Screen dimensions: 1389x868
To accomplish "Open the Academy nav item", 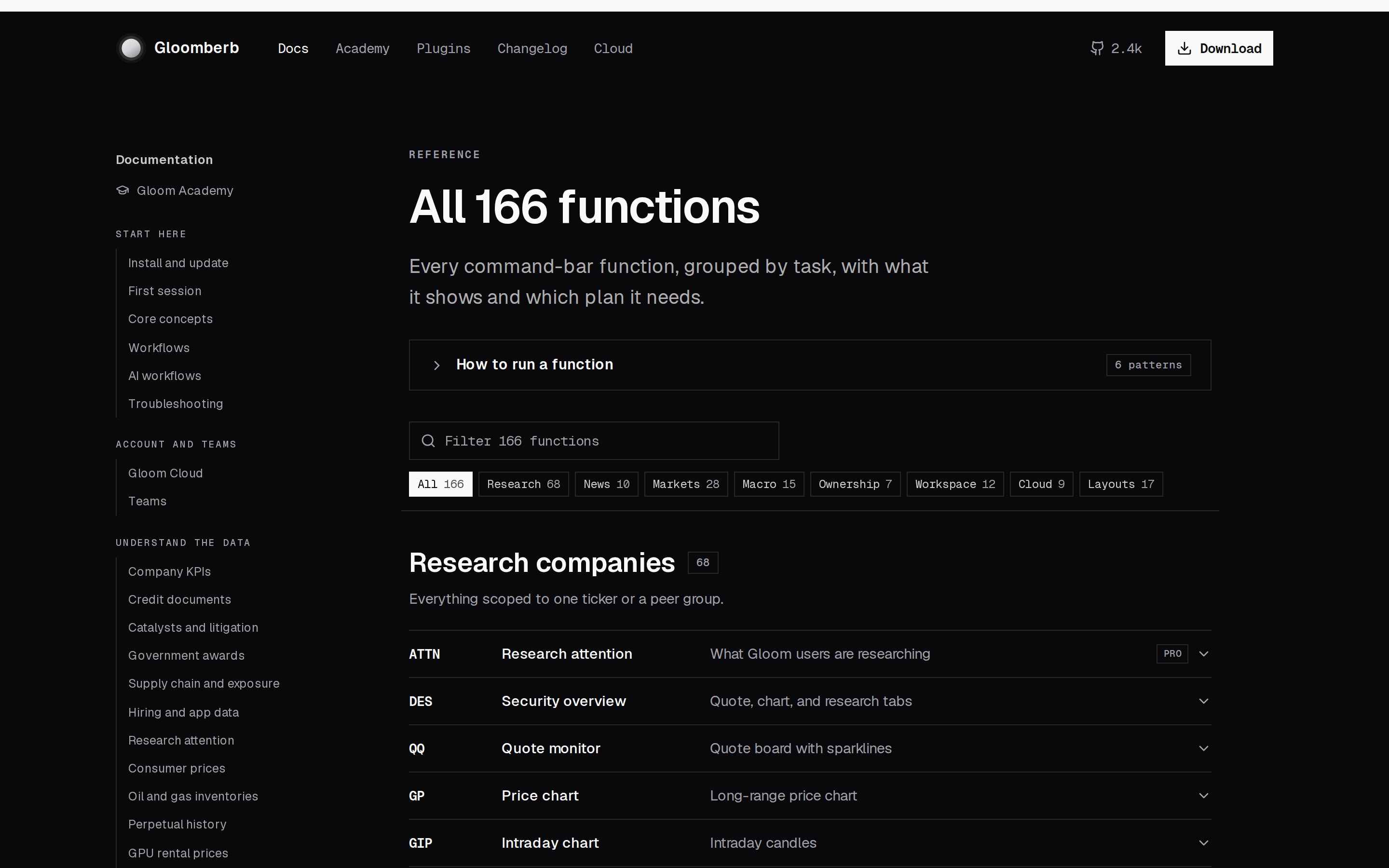I will 362,48.
